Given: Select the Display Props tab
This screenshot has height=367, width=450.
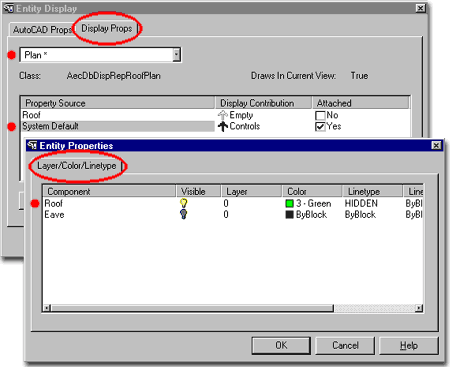Looking at the screenshot, I should click(107, 29).
